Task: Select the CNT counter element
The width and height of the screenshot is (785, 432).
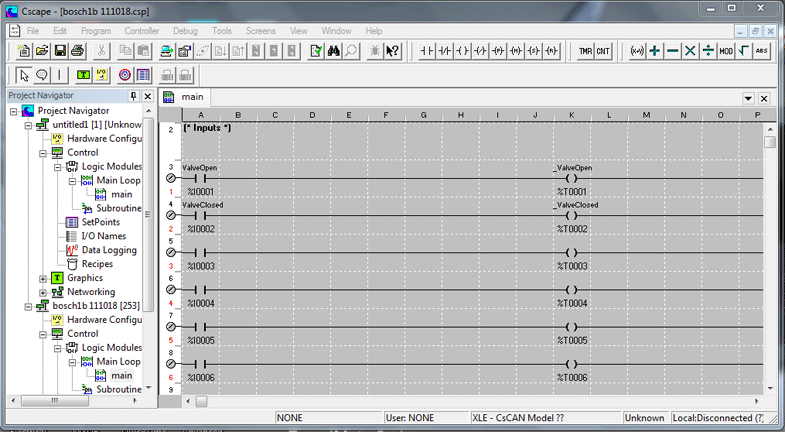Action: (x=603, y=51)
